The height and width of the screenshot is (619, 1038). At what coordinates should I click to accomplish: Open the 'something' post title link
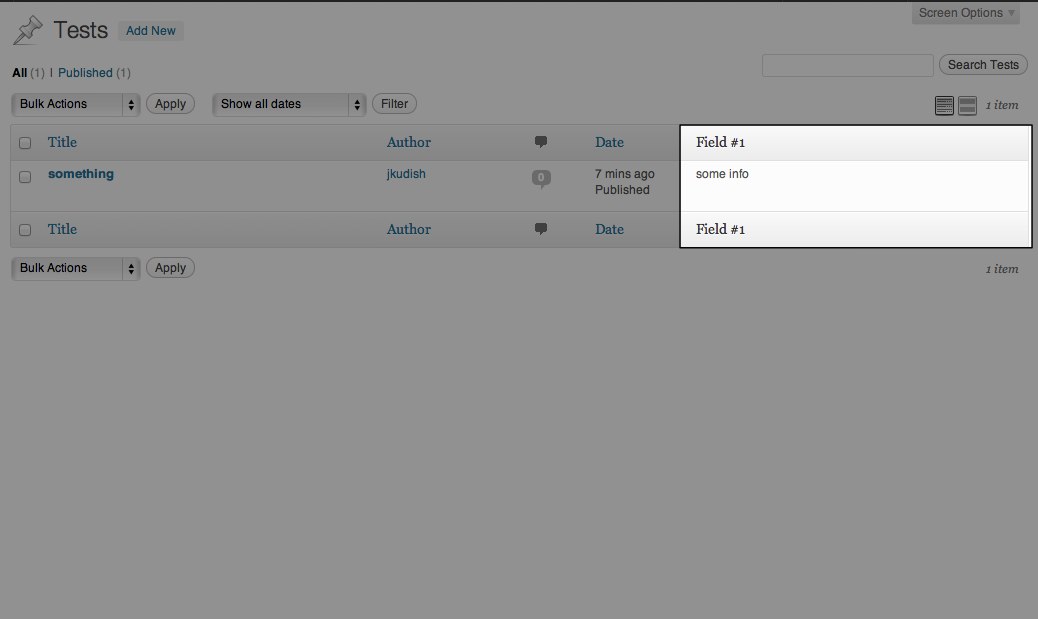[x=81, y=174]
